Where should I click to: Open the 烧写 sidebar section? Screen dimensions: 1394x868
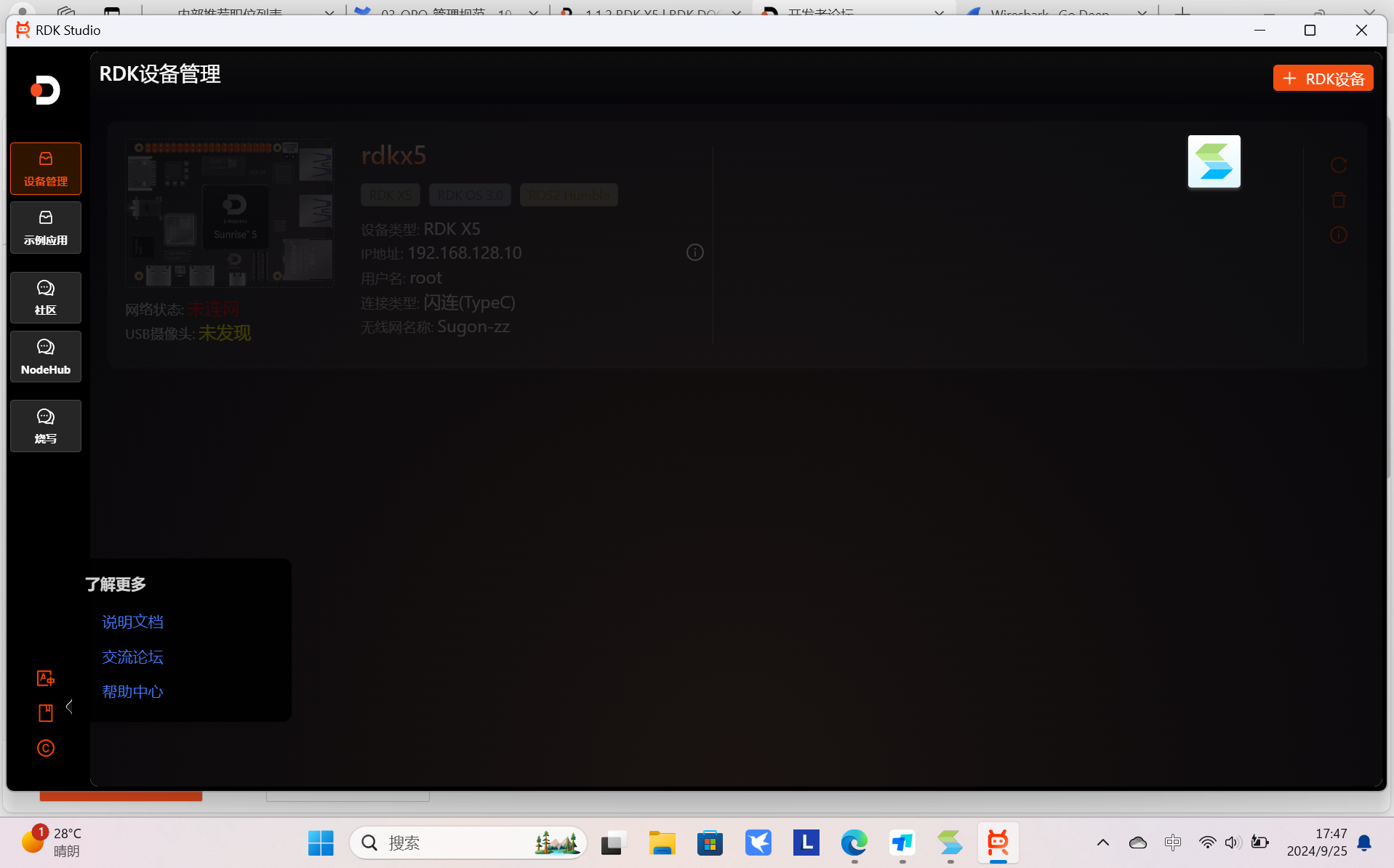(46, 426)
